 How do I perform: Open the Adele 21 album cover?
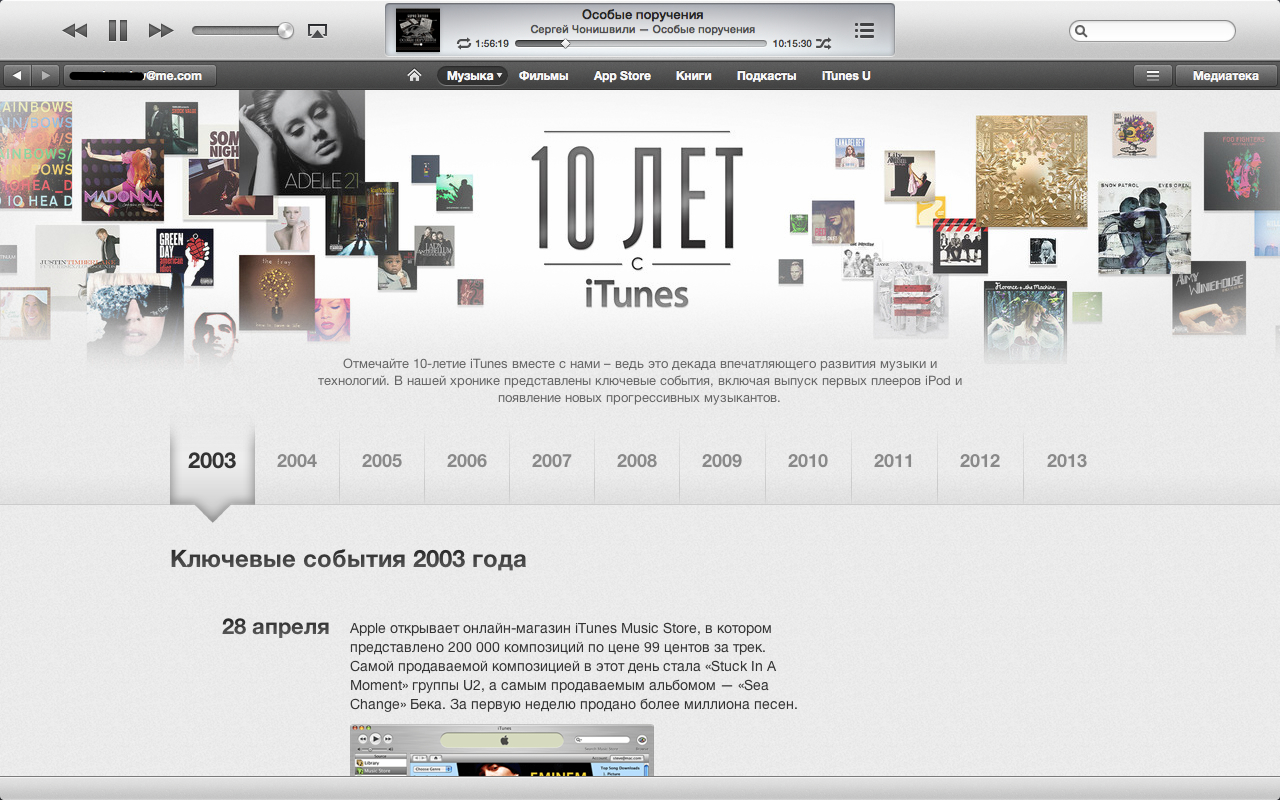point(301,142)
